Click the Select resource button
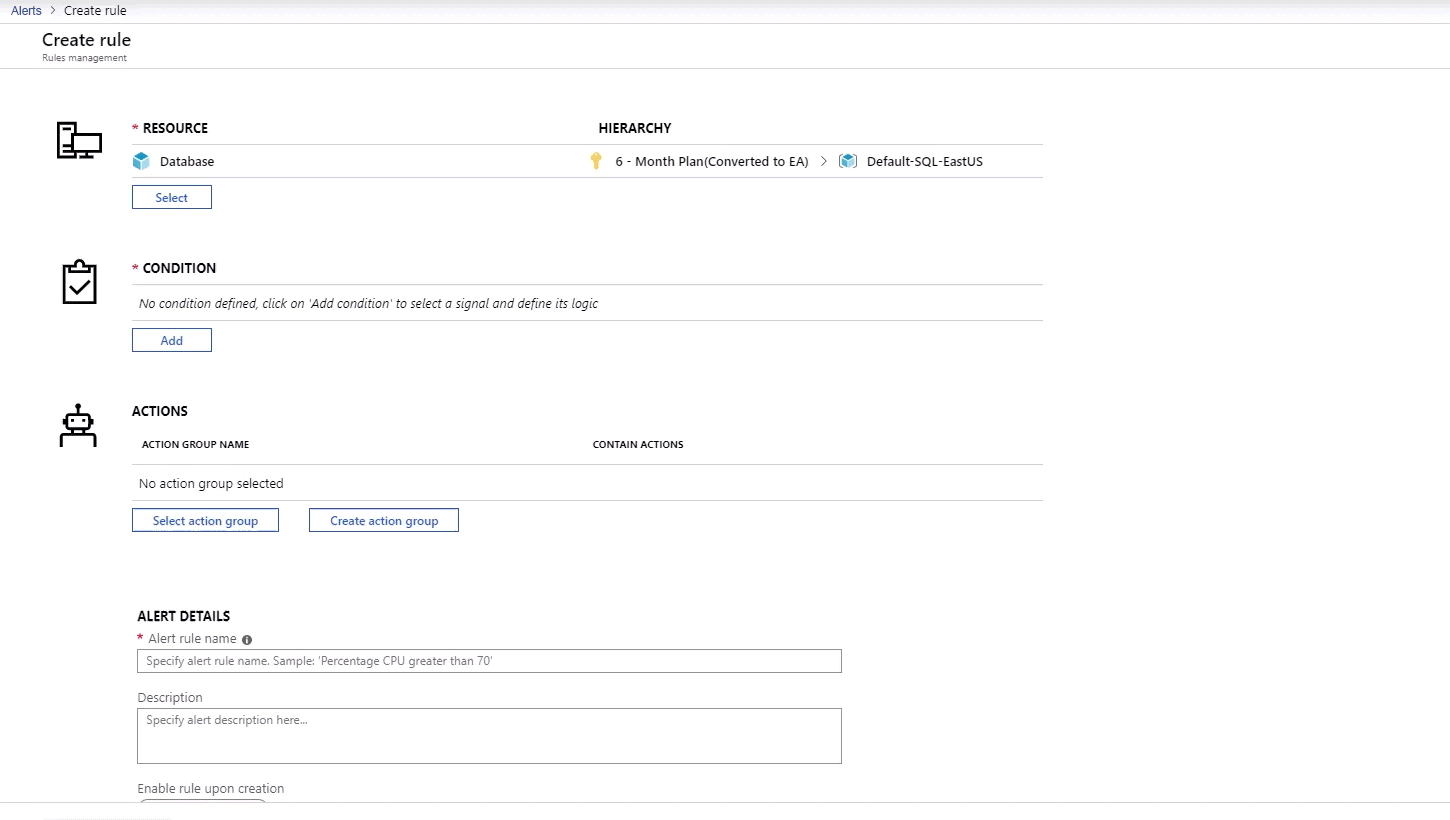1450x820 pixels. click(x=172, y=198)
